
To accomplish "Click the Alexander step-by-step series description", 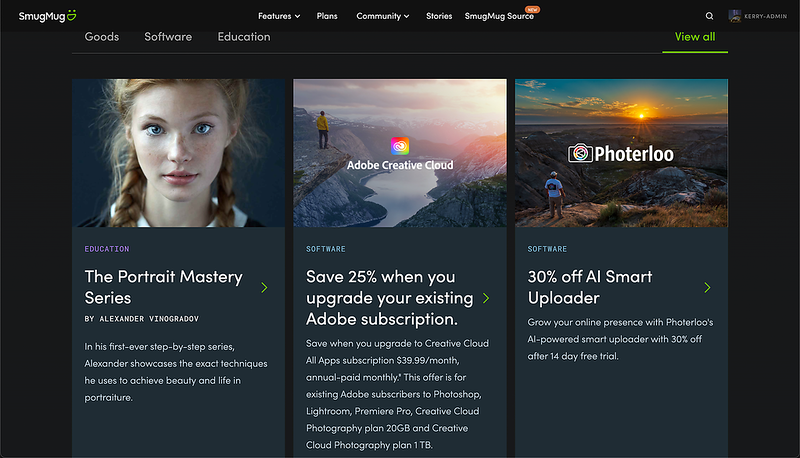I will [x=176, y=372].
